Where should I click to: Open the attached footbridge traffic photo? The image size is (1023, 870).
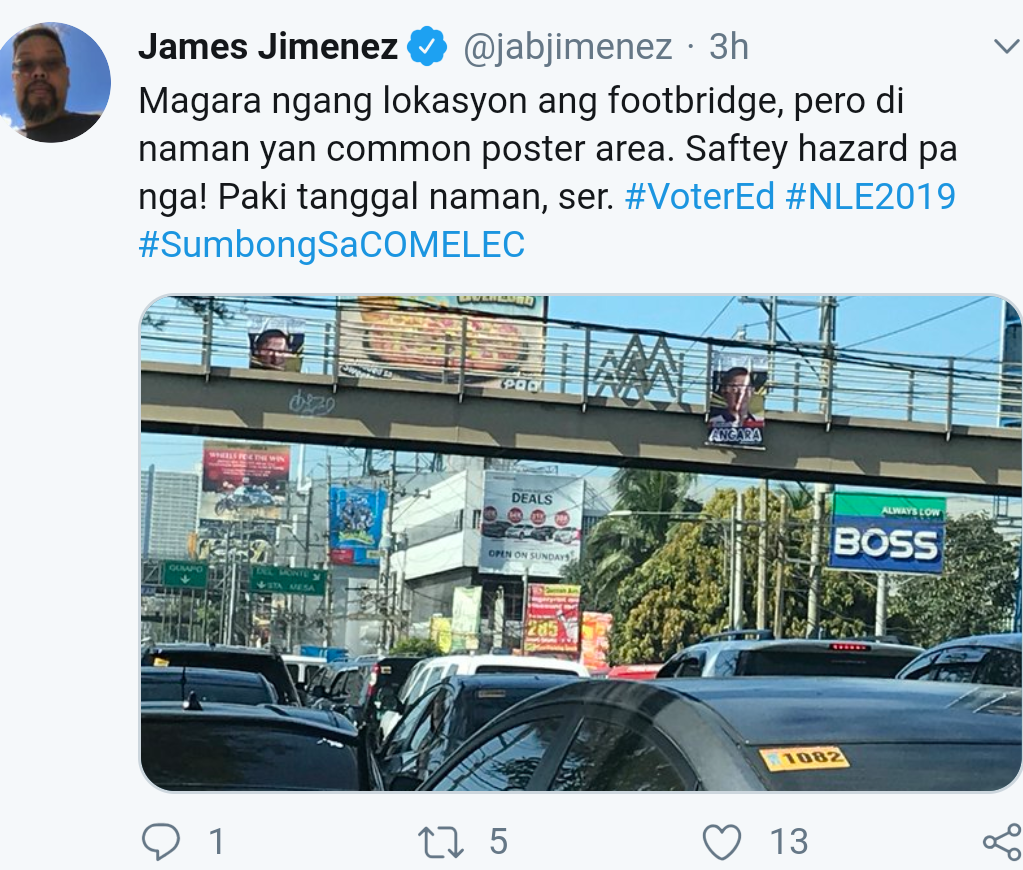pos(581,543)
